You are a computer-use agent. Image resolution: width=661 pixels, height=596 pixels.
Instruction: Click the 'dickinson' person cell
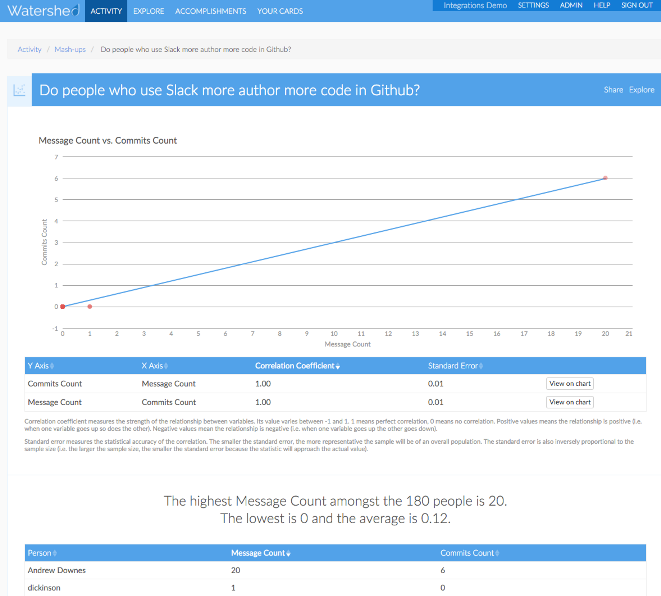point(44,588)
